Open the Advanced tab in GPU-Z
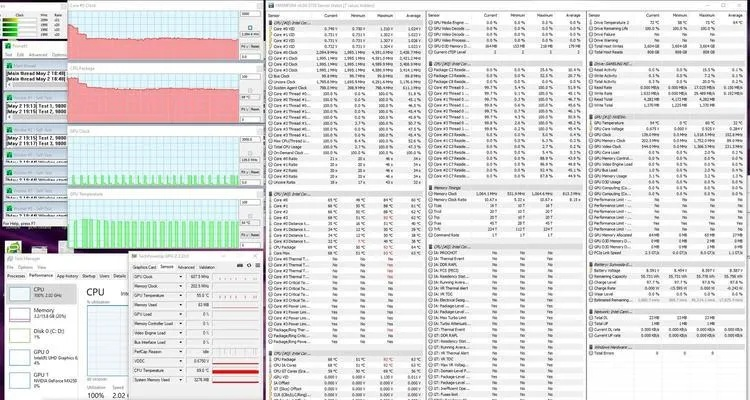 coord(188,267)
